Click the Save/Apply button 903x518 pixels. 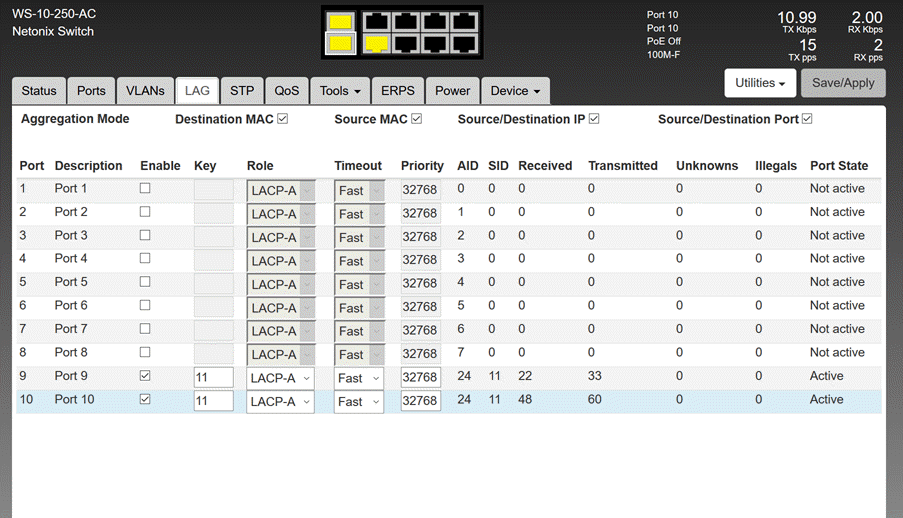(x=843, y=83)
